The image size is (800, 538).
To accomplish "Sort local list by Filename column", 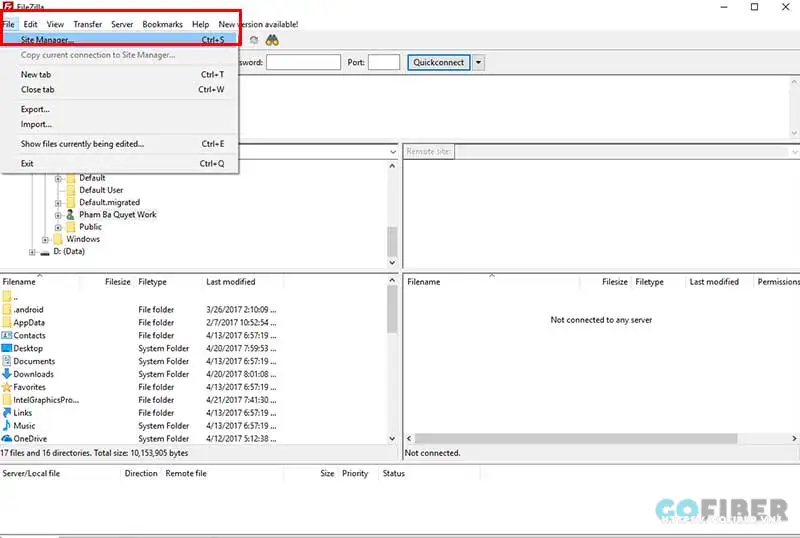I will tap(39, 282).
